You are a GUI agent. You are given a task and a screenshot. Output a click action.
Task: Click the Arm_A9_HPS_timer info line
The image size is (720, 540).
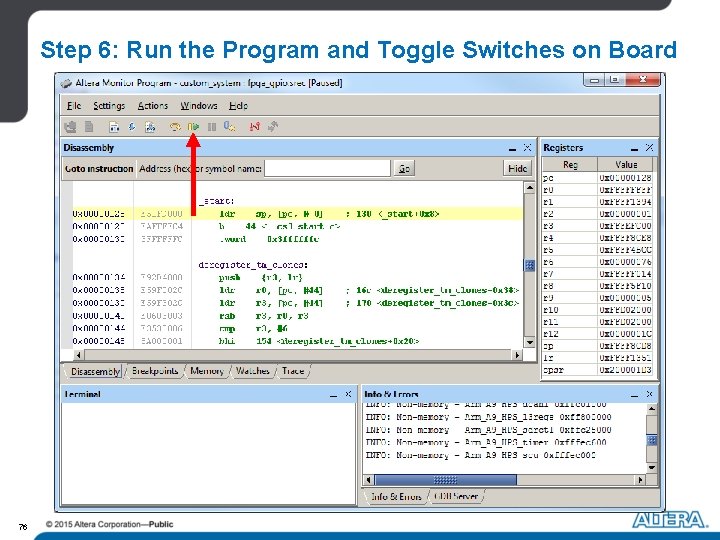click(x=486, y=443)
